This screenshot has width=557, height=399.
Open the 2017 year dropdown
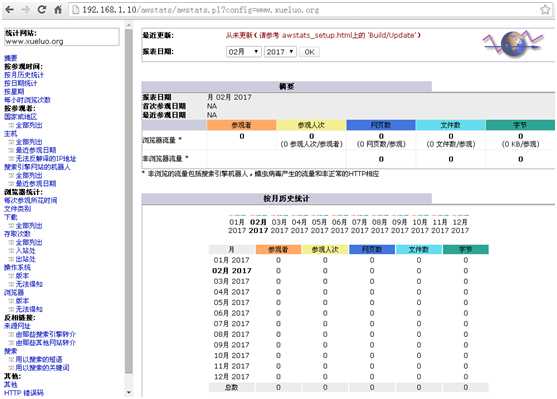pyautogui.click(x=280, y=52)
